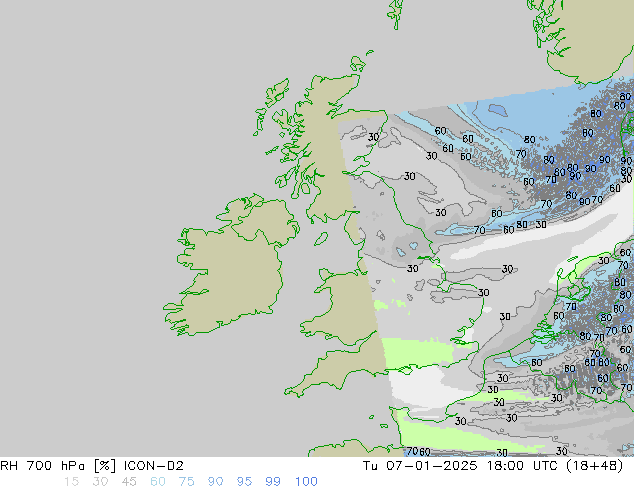Click the legend value 75 in the scale
Image resolution: width=634 pixels, height=490 pixels.
pyautogui.click(x=186, y=482)
